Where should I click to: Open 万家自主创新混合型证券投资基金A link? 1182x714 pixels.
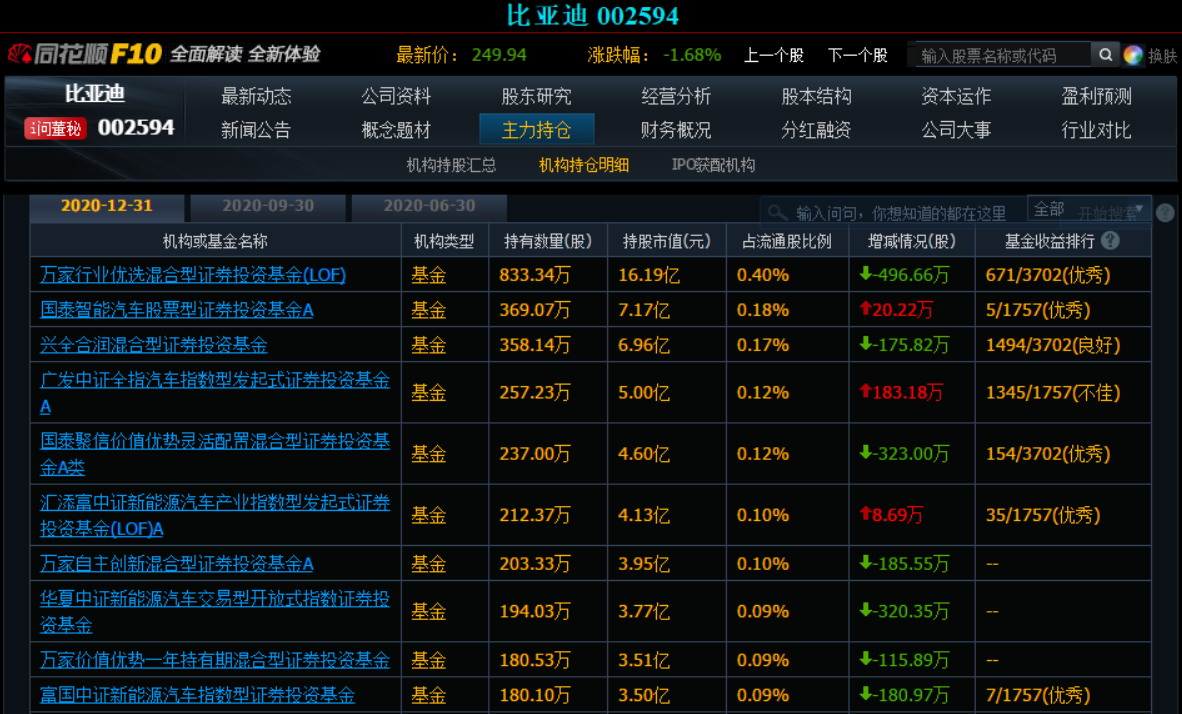click(x=176, y=563)
